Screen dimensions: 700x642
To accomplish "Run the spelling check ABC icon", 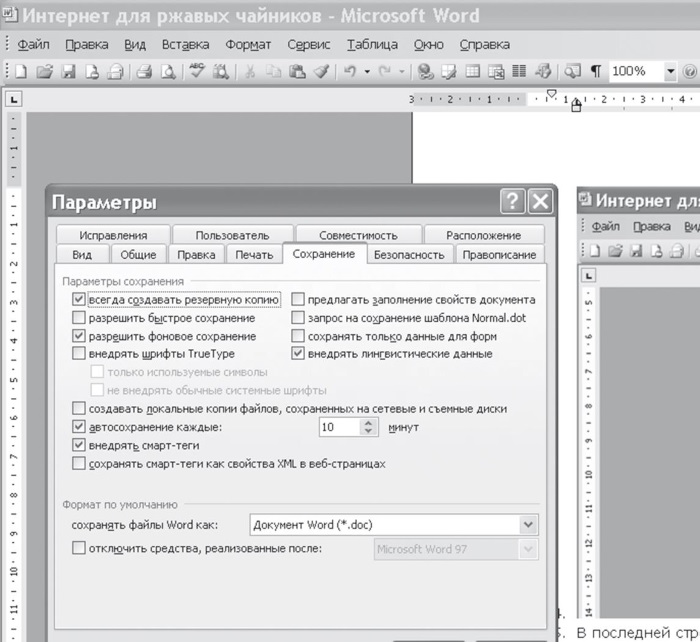I will click(x=198, y=72).
